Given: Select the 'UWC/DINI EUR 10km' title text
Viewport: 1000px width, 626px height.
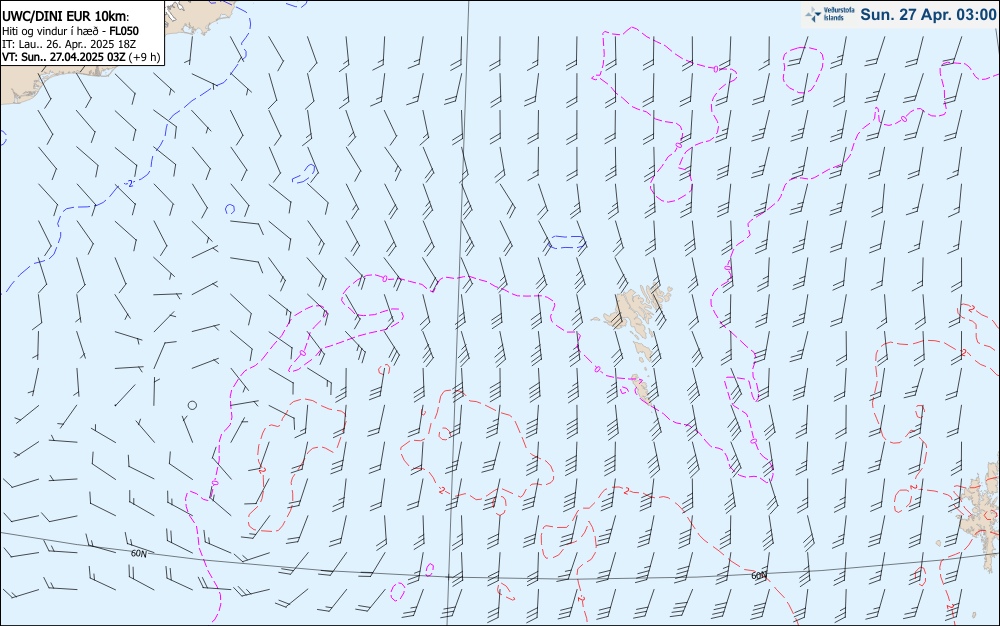Looking at the screenshot, I should click(x=64, y=17).
